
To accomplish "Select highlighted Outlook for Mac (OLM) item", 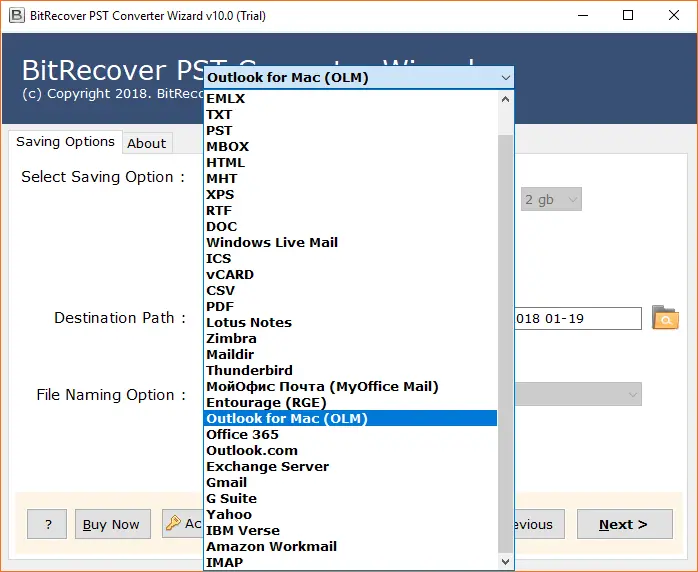I will tap(350, 418).
